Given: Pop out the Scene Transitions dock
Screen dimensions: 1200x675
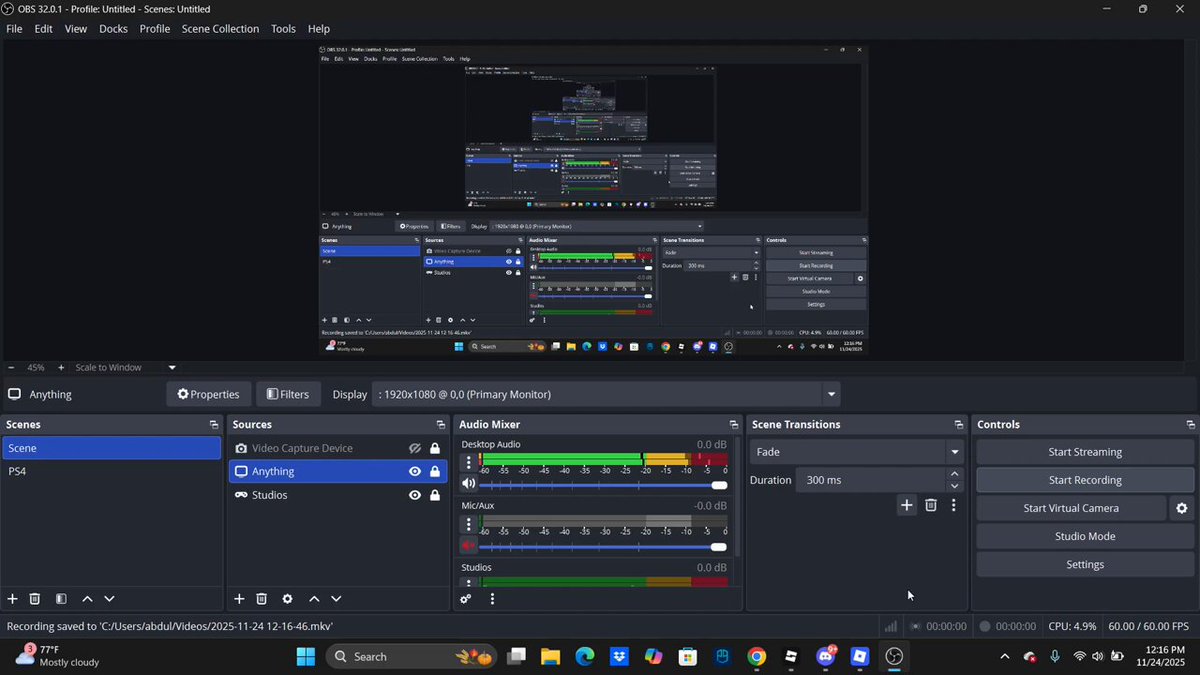Looking at the screenshot, I should [x=958, y=425].
